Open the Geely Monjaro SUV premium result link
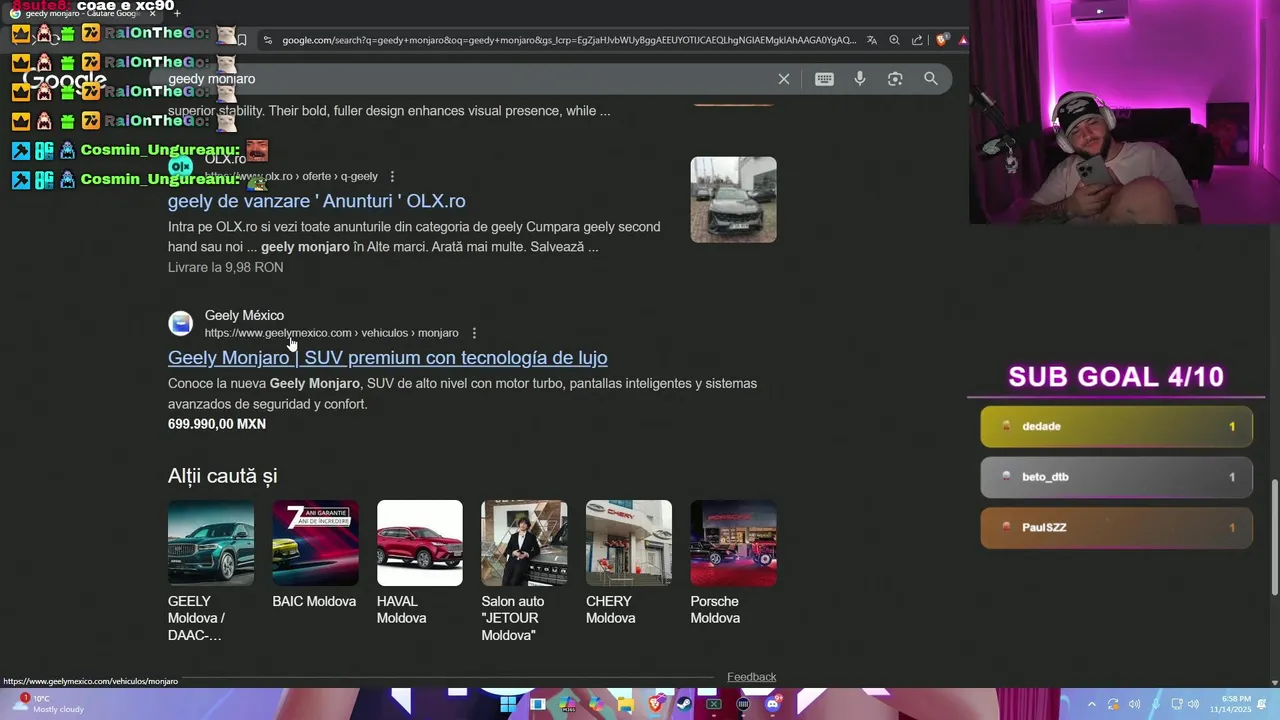 387,358
